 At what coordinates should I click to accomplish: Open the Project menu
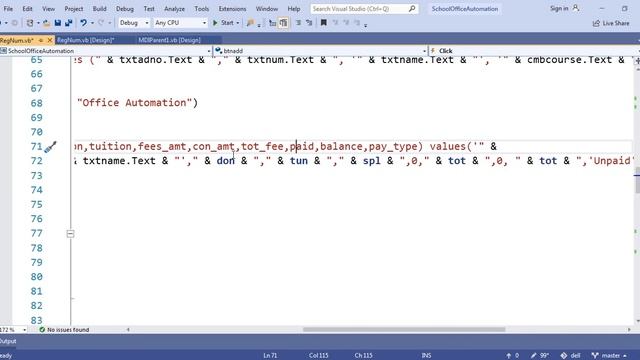tap(74, 9)
